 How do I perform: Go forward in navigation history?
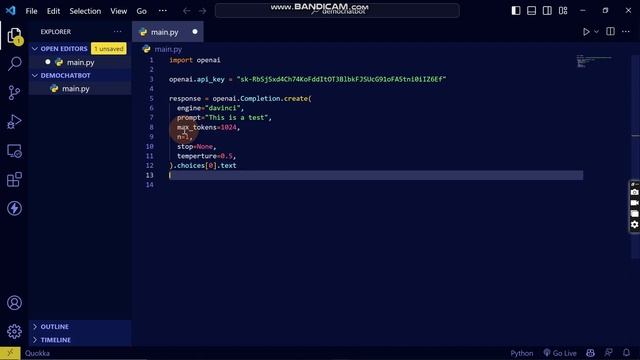click(202, 11)
